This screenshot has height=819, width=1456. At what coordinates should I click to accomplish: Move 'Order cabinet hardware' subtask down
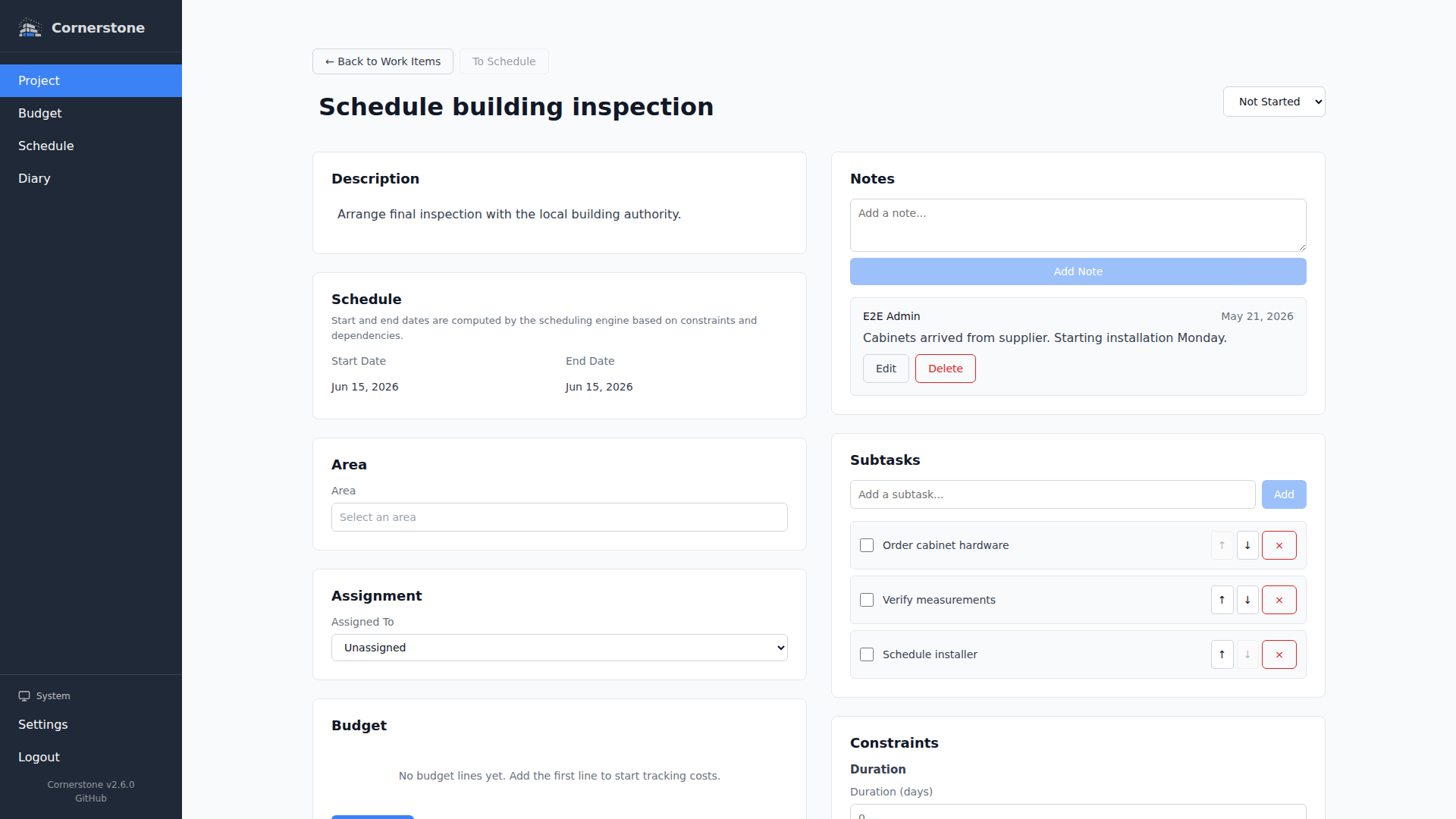pos(1247,545)
